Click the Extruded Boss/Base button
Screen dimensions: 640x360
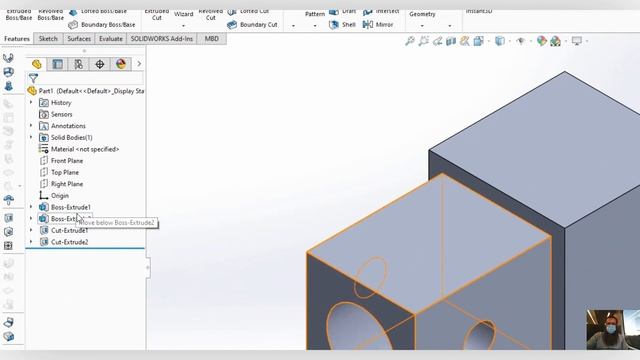coord(19,15)
